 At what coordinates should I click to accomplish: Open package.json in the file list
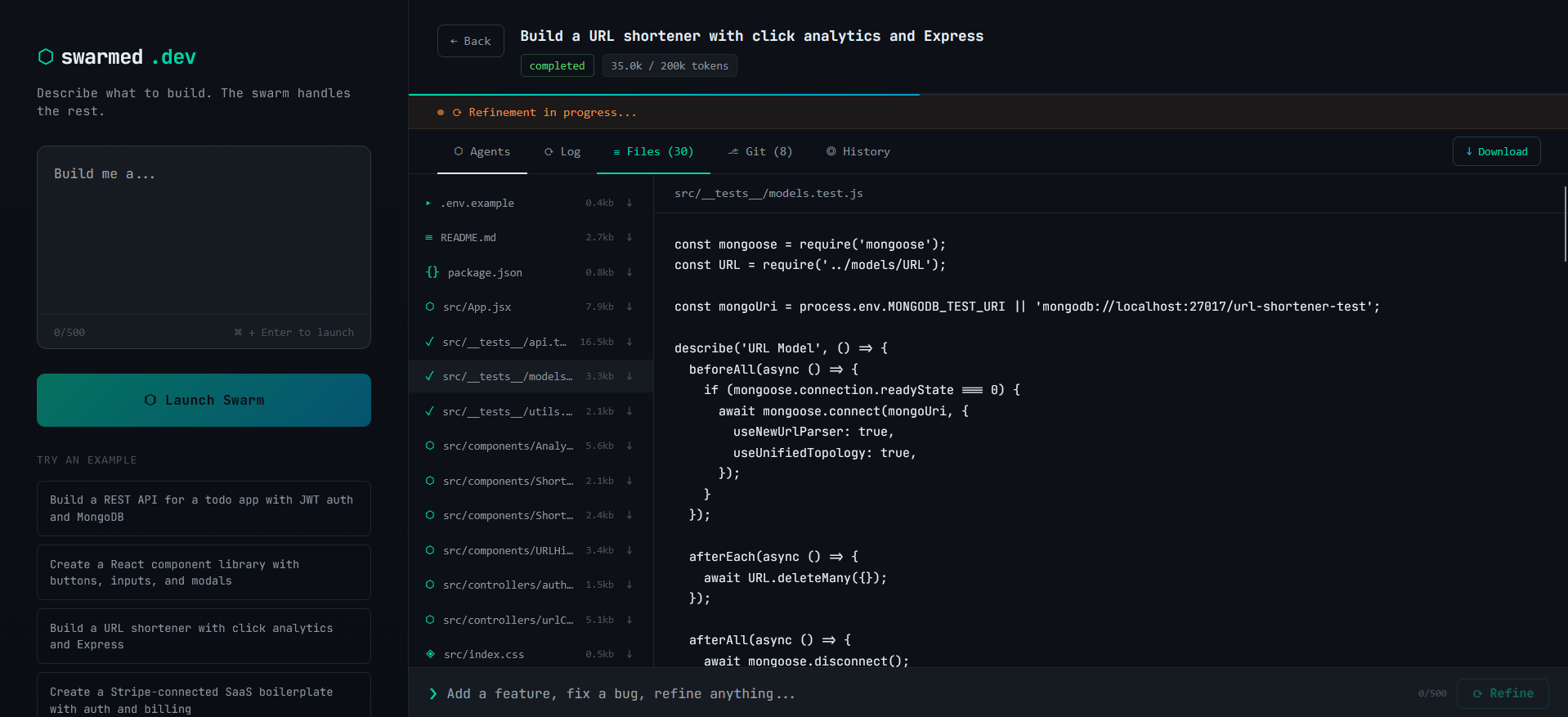(x=531, y=272)
